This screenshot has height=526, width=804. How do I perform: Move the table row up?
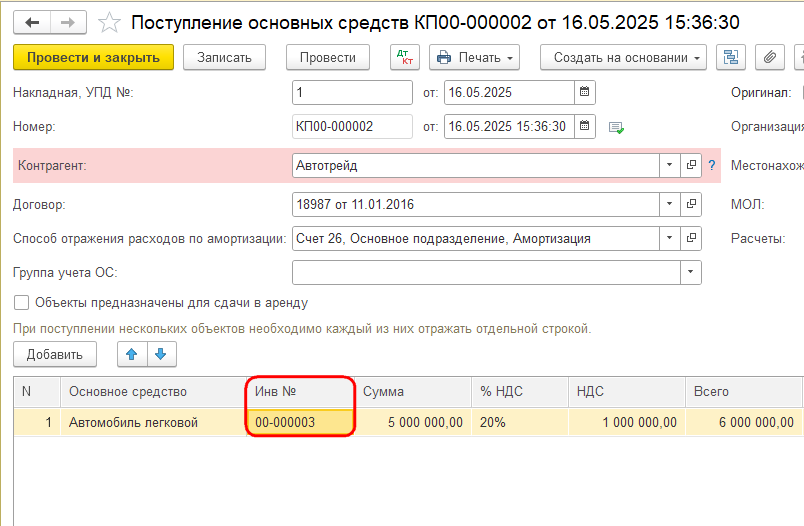[x=132, y=354]
